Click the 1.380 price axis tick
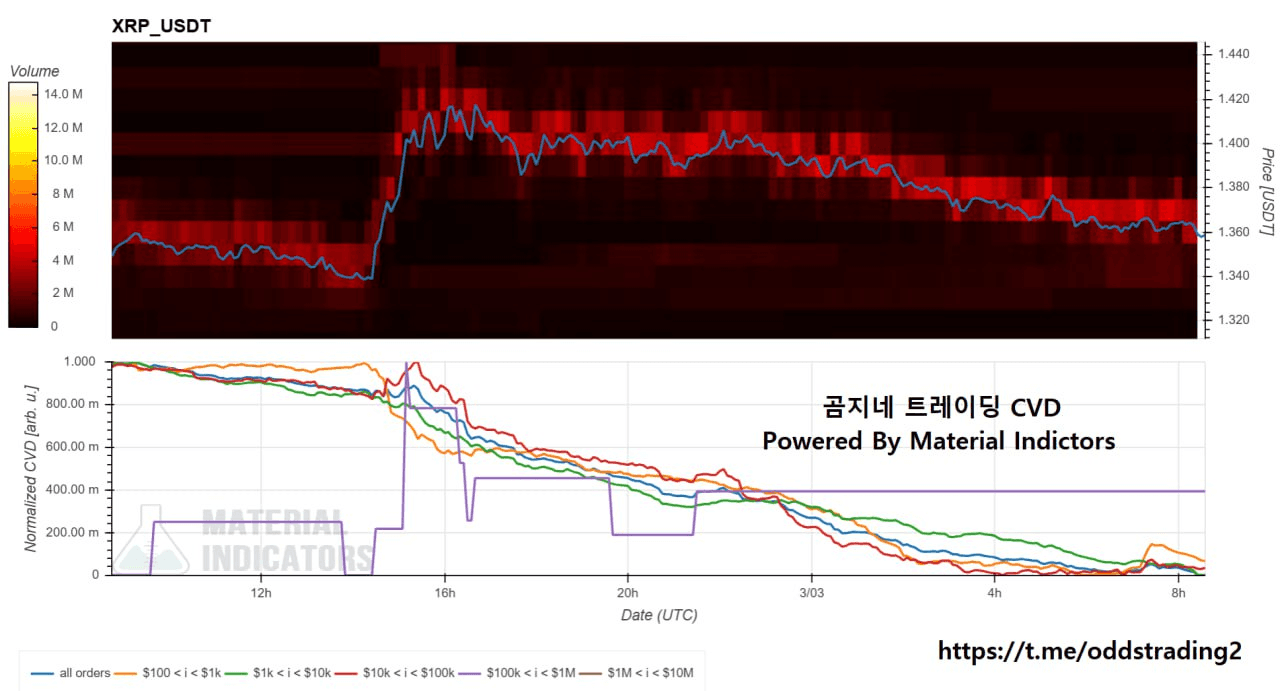Screen dimensions: 1280x691 [1235, 187]
